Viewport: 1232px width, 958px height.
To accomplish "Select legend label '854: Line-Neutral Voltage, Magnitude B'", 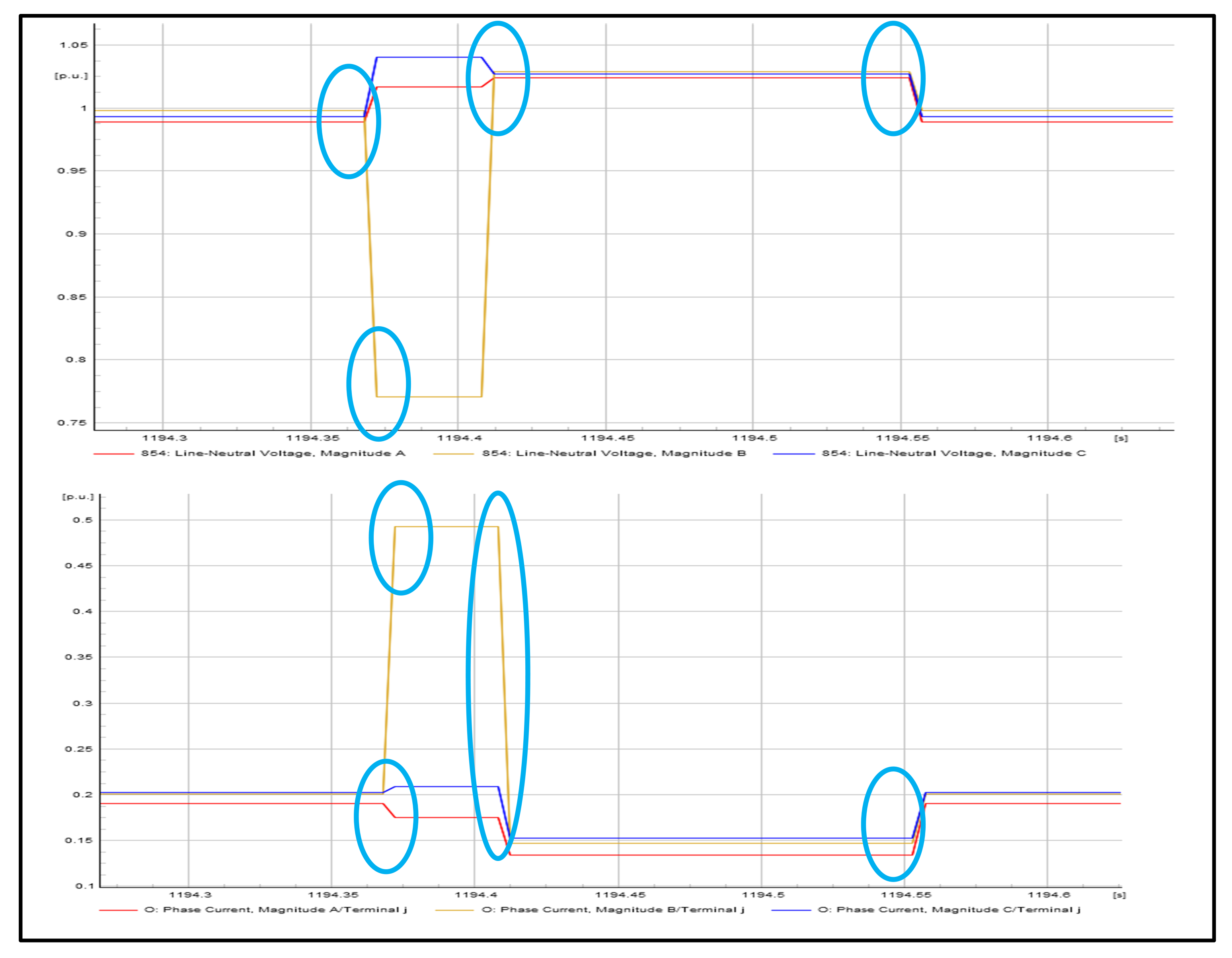I will coord(614,454).
